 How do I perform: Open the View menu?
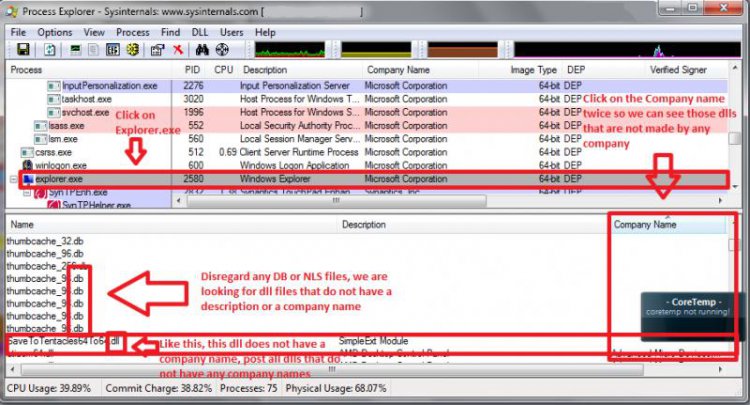coord(94,32)
